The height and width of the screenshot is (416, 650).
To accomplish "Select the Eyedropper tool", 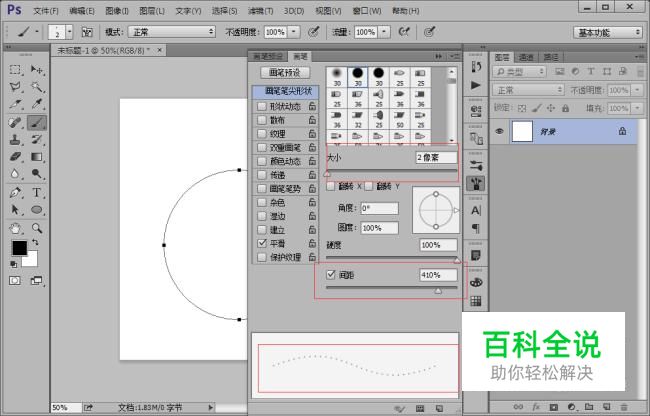I will 37,104.
